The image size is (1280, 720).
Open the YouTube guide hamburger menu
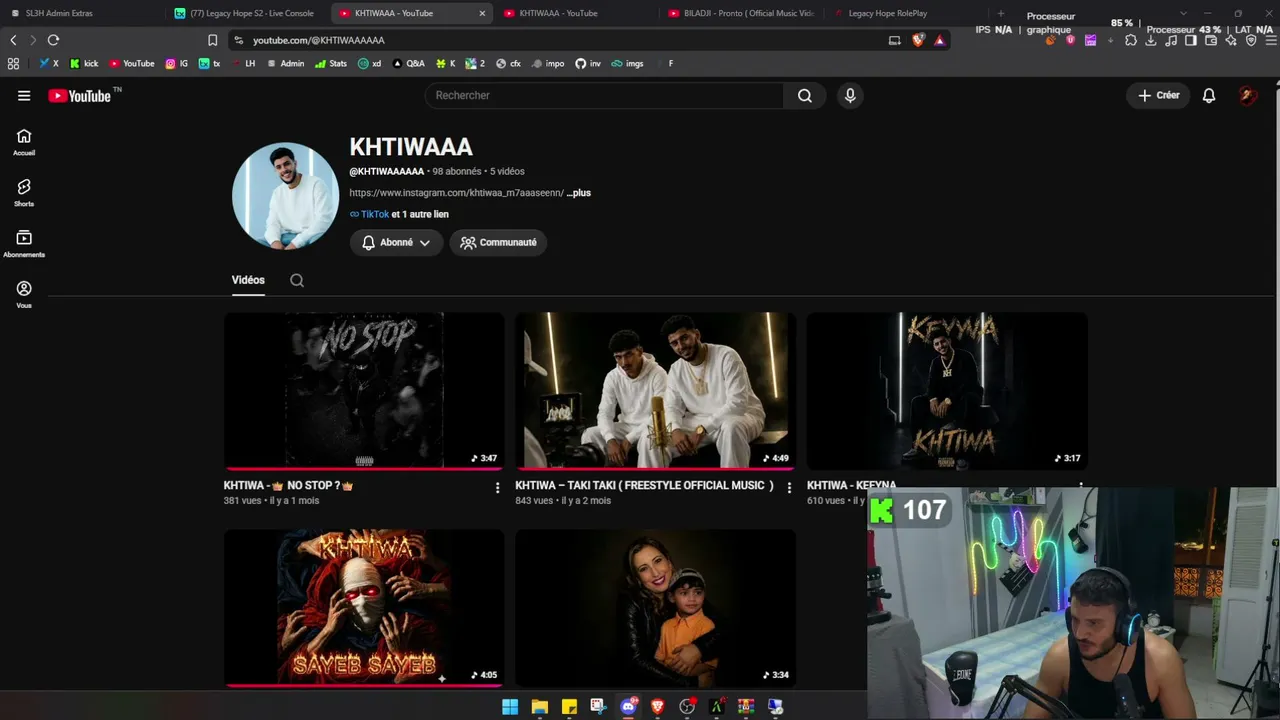(24, 96)
